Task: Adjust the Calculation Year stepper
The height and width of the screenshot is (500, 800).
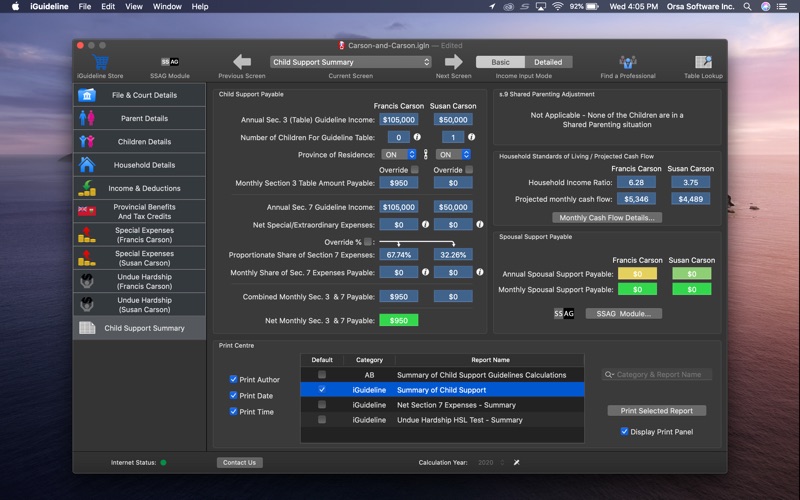Action: 502,462
